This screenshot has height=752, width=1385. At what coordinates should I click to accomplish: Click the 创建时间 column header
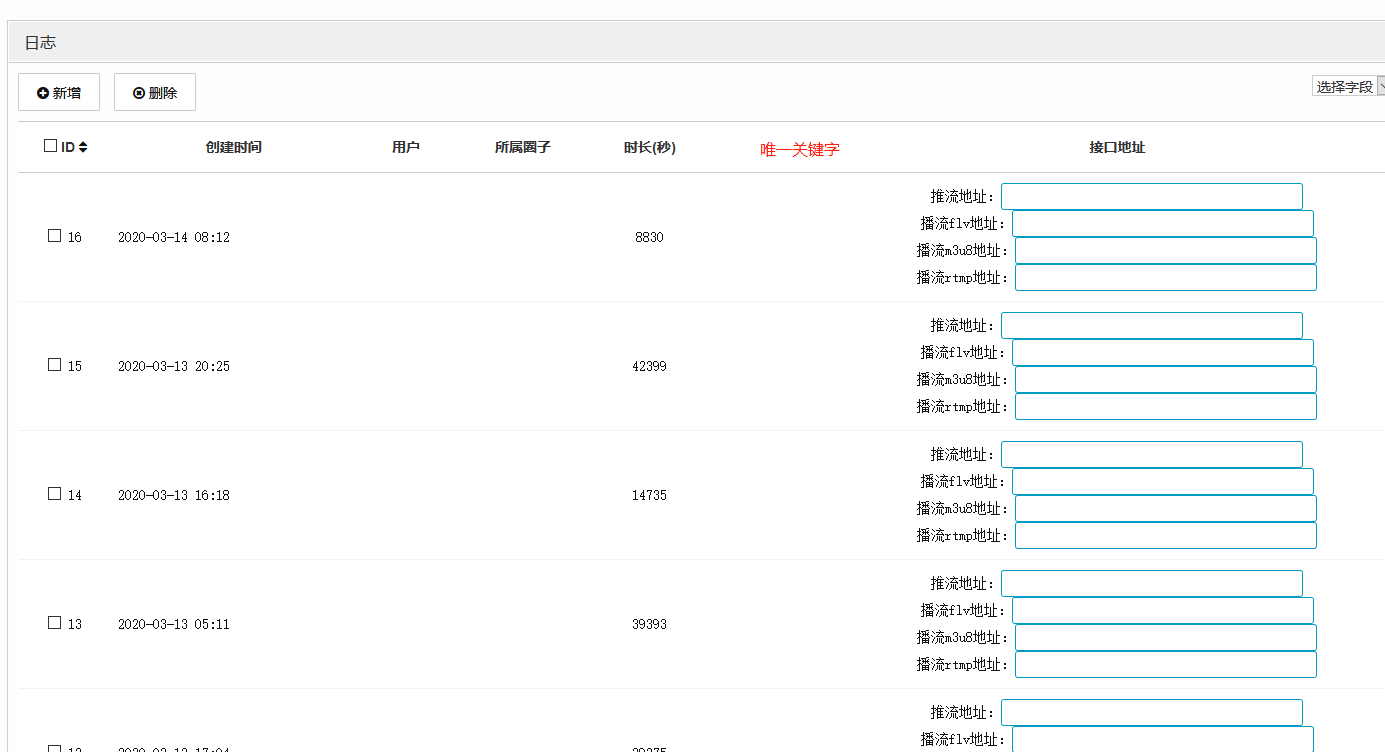pyautogui.click(x=233, y=147)
